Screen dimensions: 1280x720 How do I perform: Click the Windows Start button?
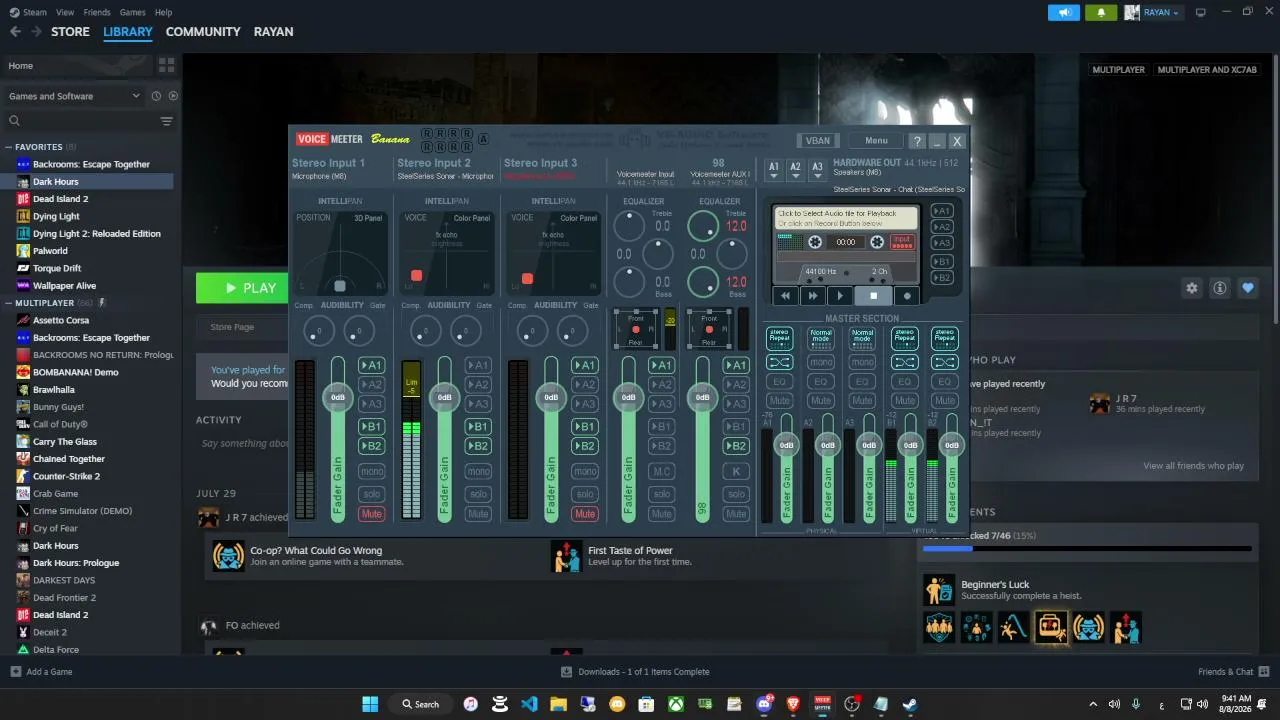point(370,704)
